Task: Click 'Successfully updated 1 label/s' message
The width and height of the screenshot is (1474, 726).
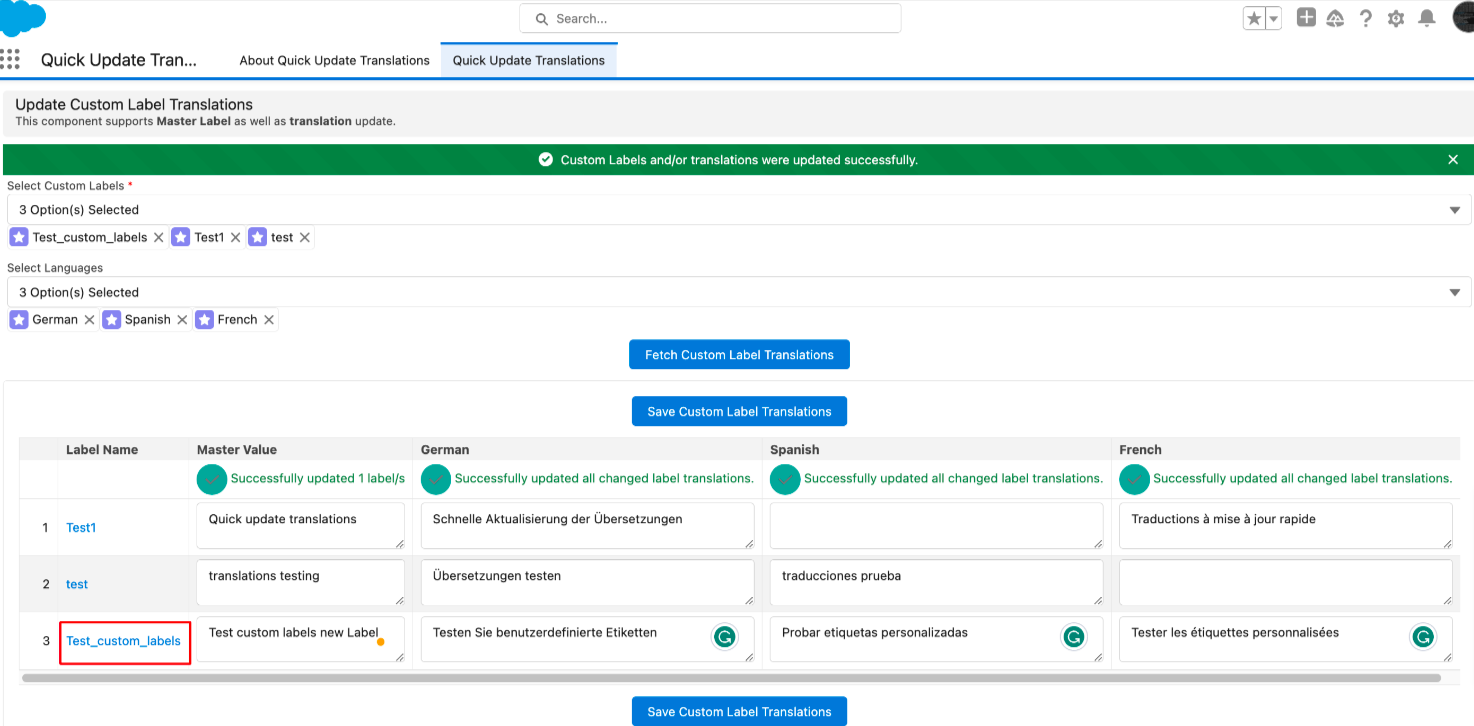Action: pos(318,479)
